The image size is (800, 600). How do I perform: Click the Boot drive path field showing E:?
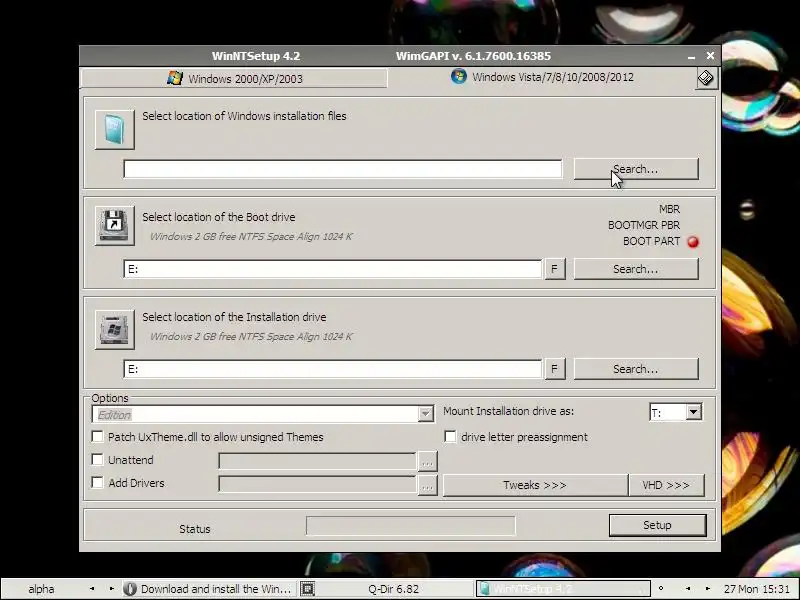pos(333,269)
